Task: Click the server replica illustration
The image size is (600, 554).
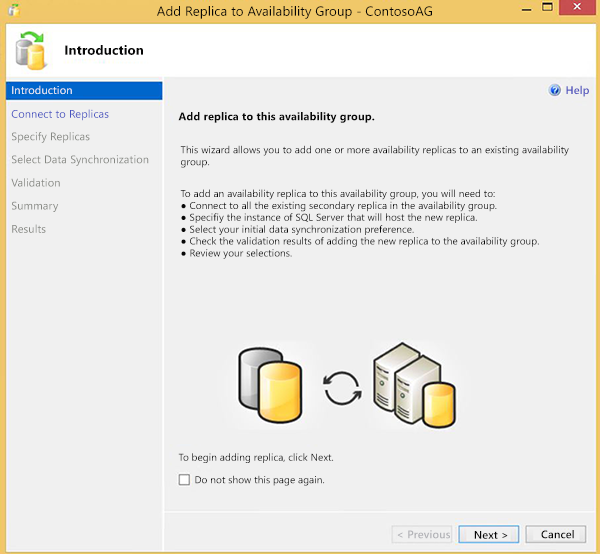Action: [x=414, y=385]
